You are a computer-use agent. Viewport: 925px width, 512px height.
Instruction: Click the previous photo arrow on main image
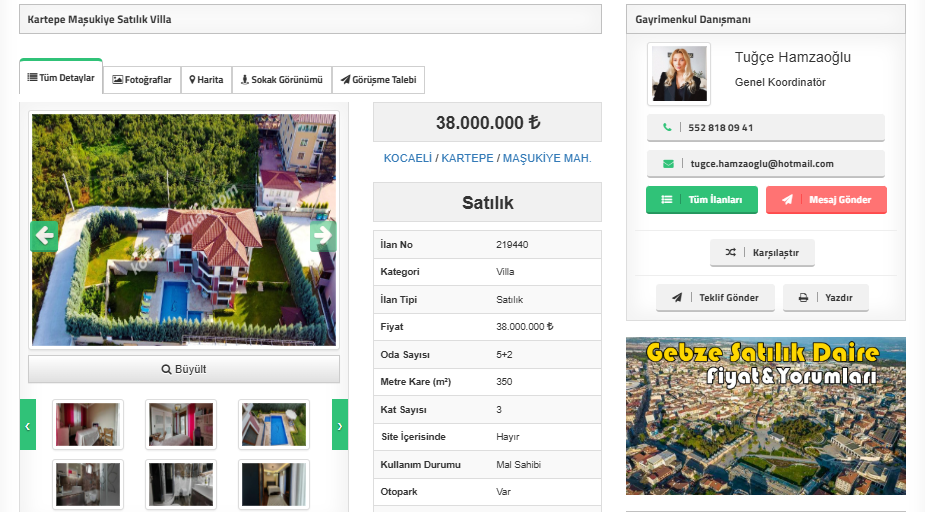44,236
